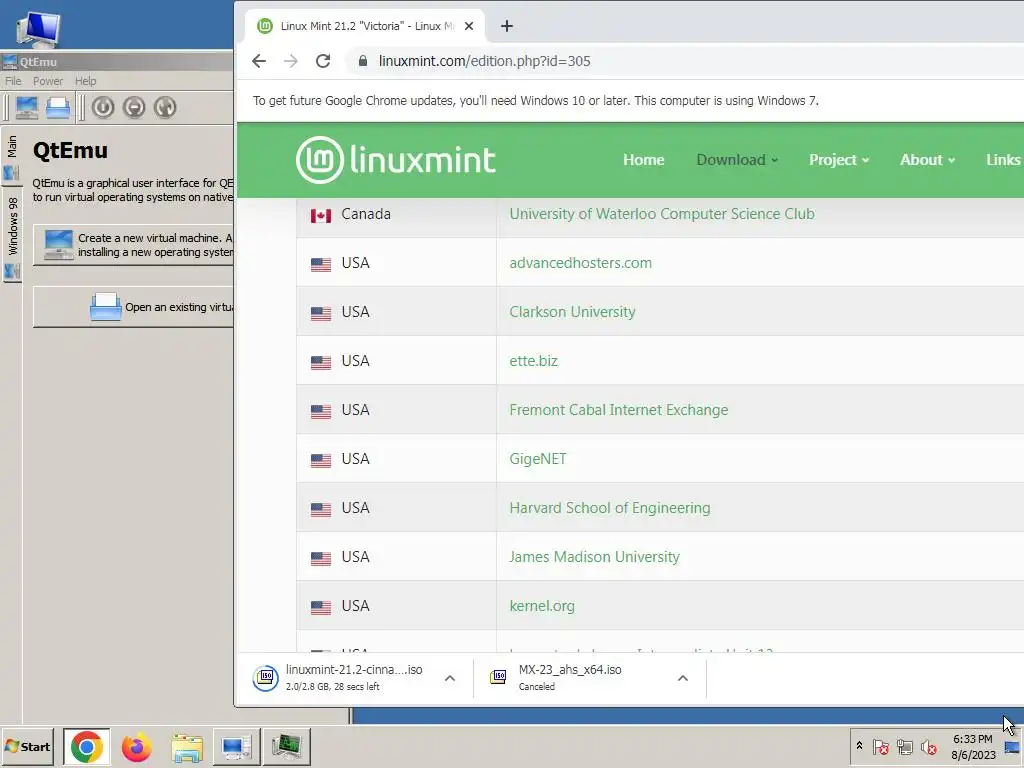Open the ette.biz mirror link

[x=534, y=361]
